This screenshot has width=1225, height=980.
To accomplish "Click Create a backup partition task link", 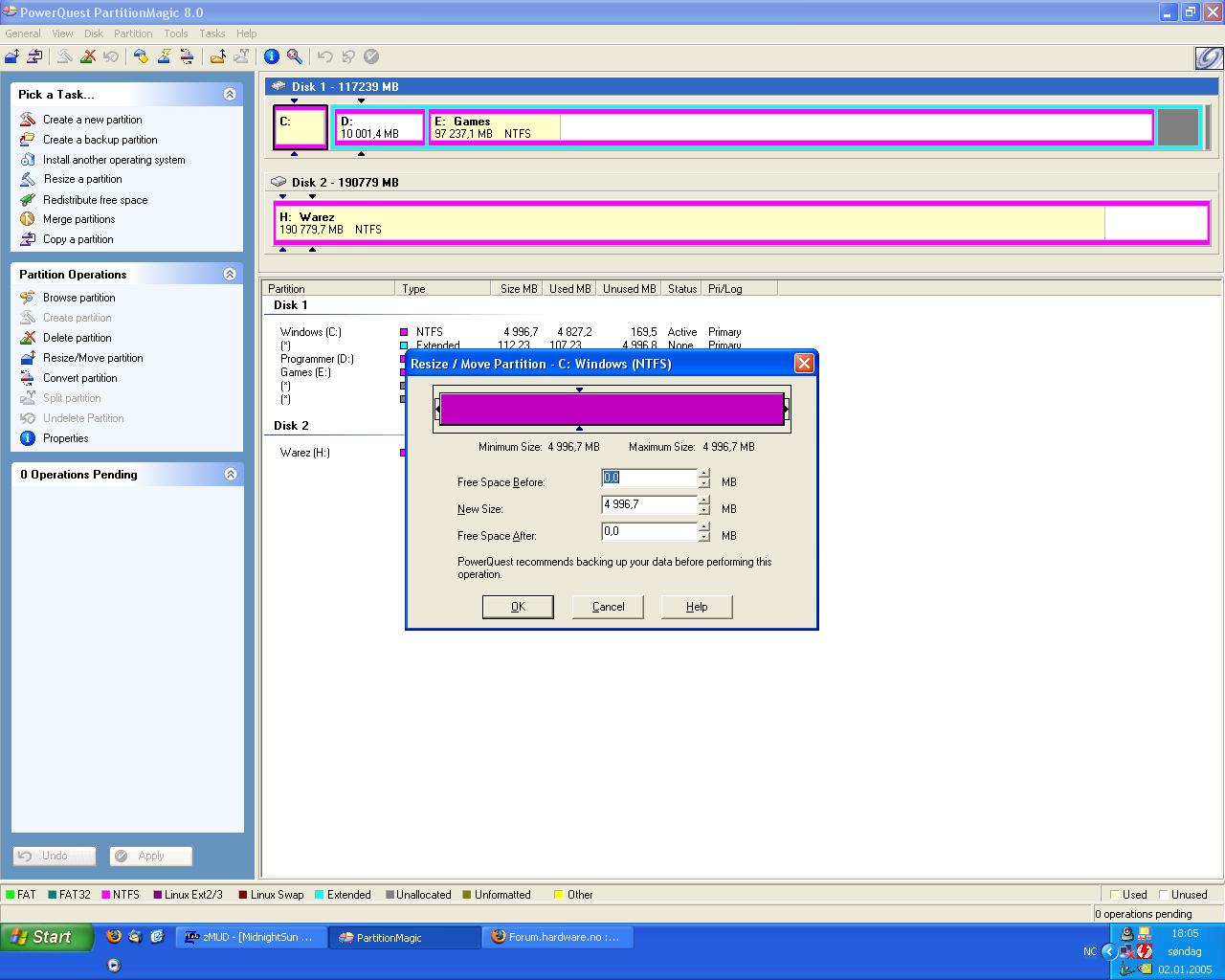I will click(100, 140).
